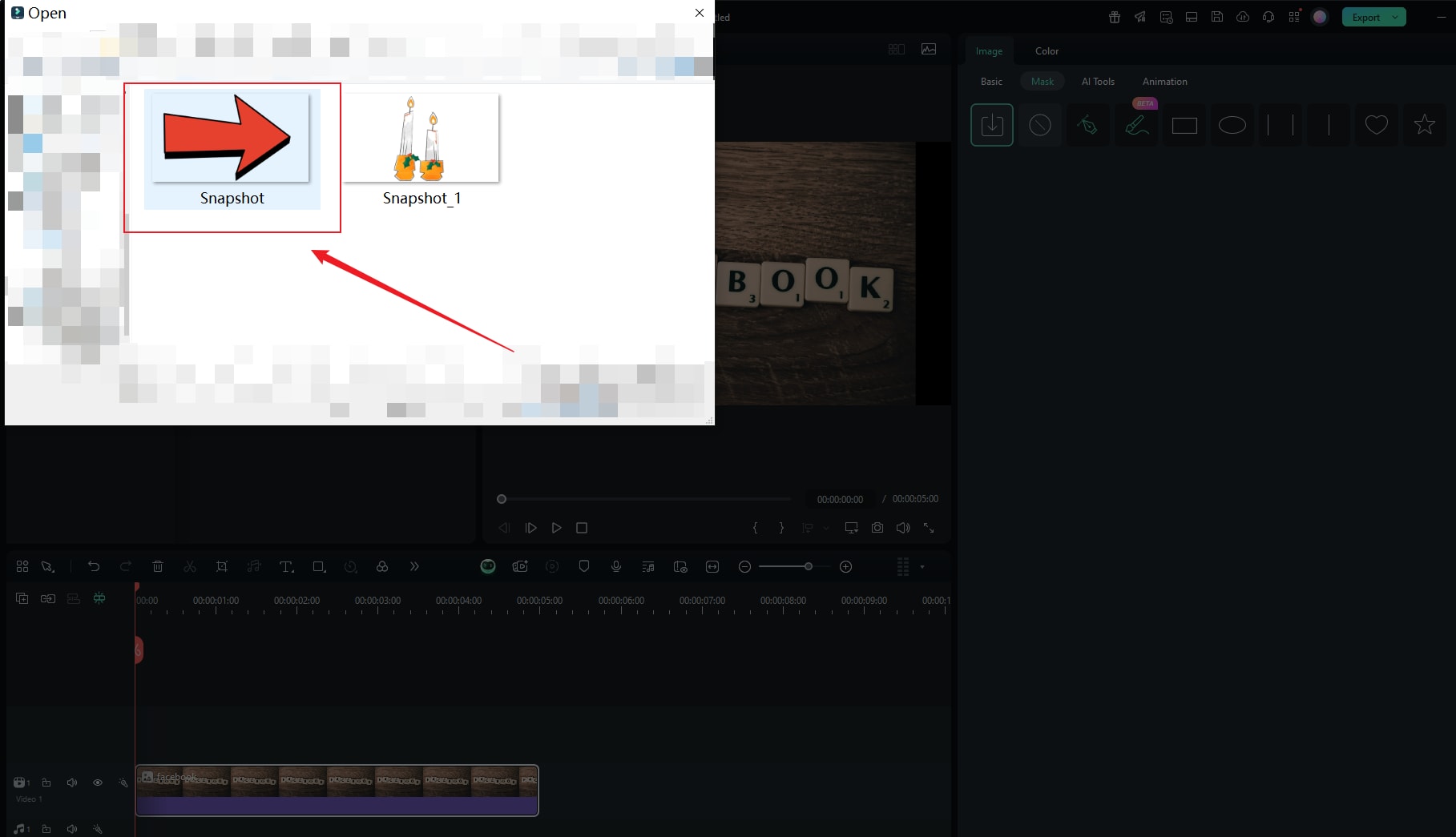
Task: Set mark in point brace
Action: click(755, 528)
